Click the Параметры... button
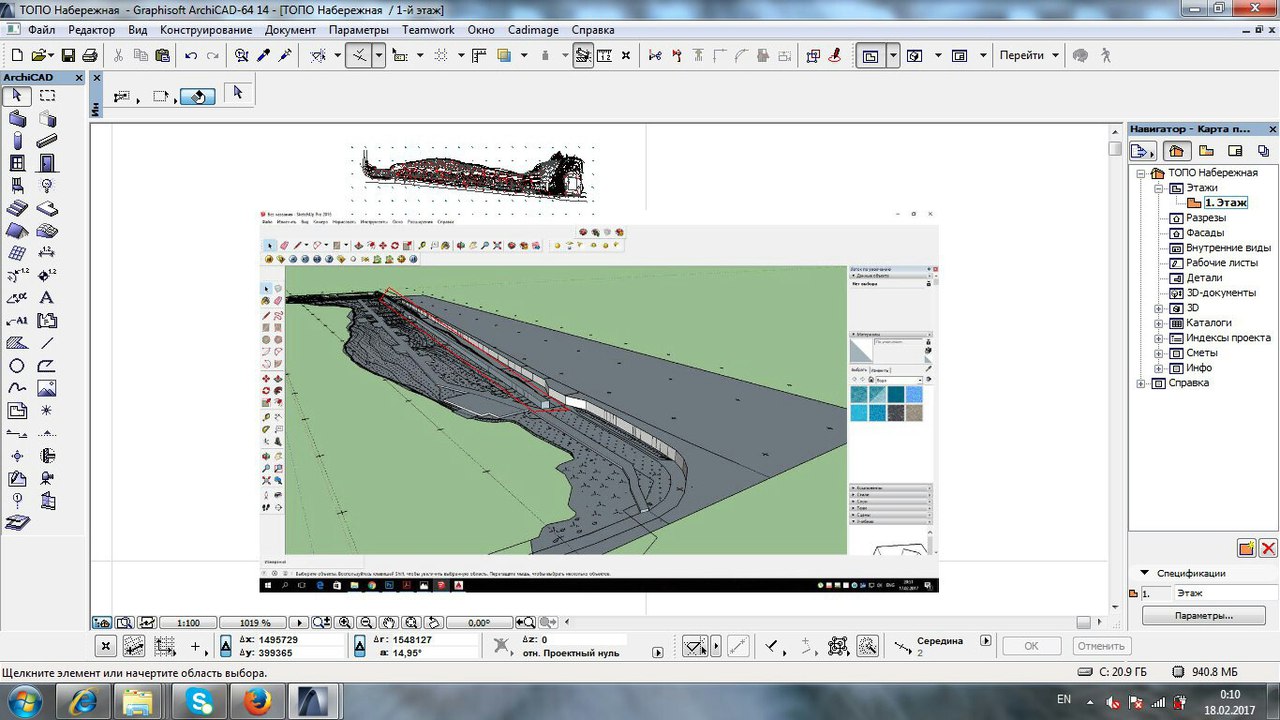The width and height of the screenshot is (1280, 720). point(1203,616)
